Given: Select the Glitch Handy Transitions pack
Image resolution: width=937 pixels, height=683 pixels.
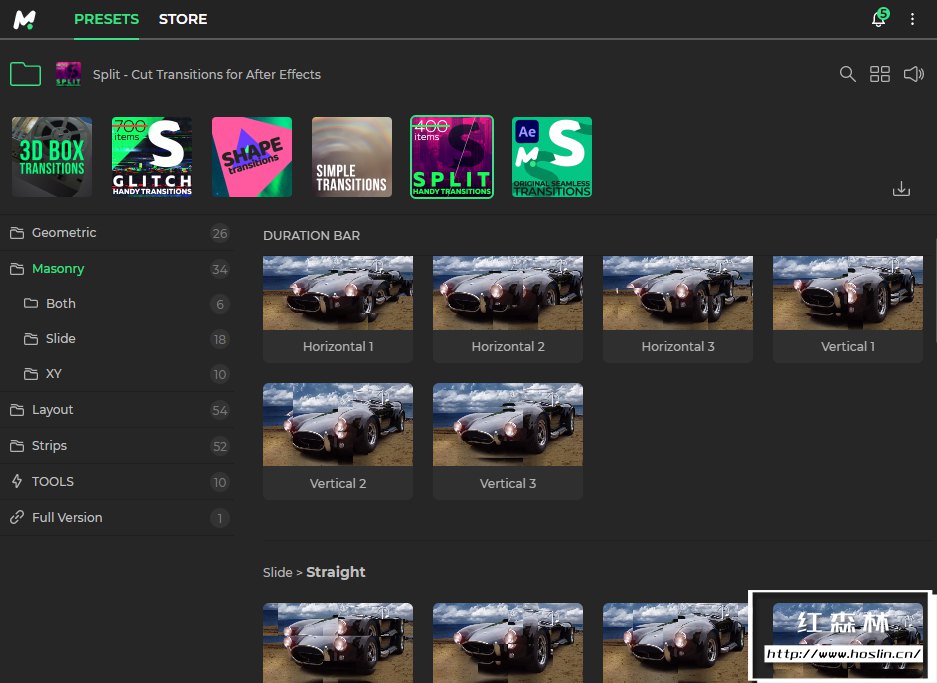Looking at the screenshot, I should (152, 157).
